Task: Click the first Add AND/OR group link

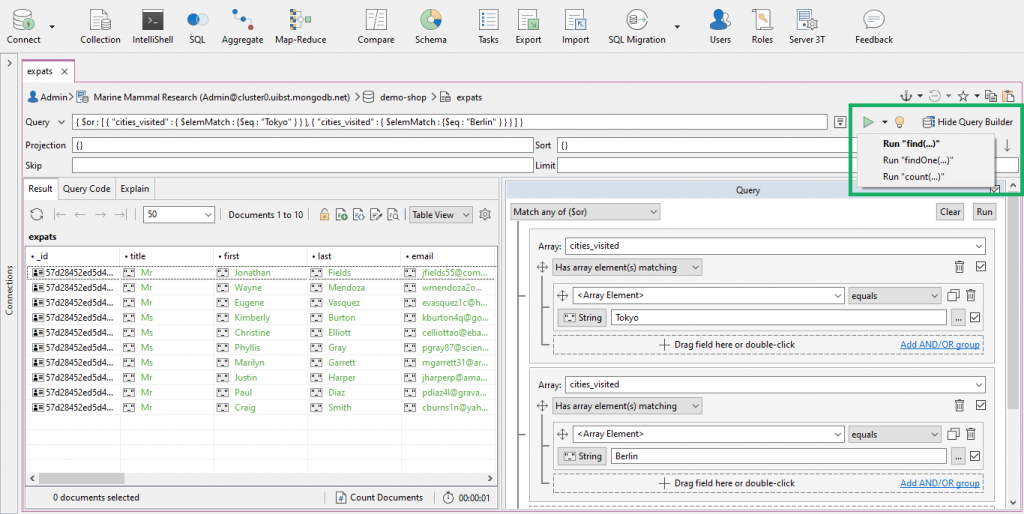Action: click(x=940, y=344)
